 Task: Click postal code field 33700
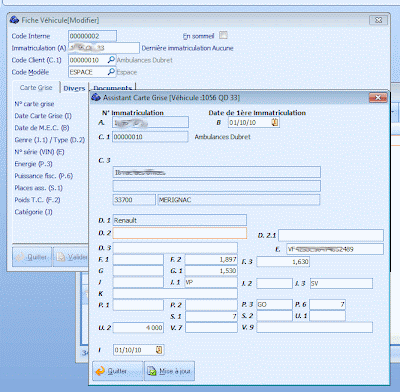pyautogui.click(x=134, y=200)
